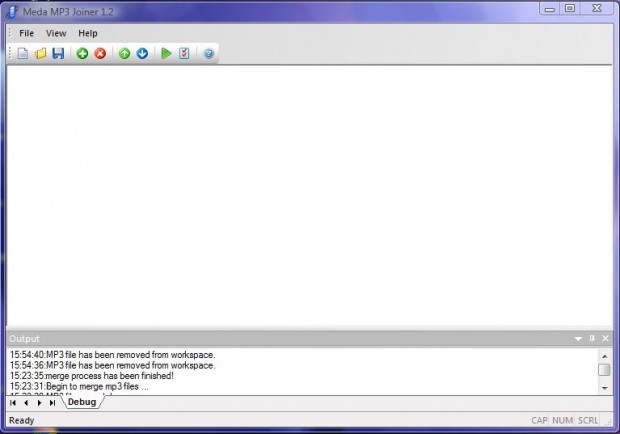
Task: Click the Output log scroll down arrow
Action: tap(605, 388)
